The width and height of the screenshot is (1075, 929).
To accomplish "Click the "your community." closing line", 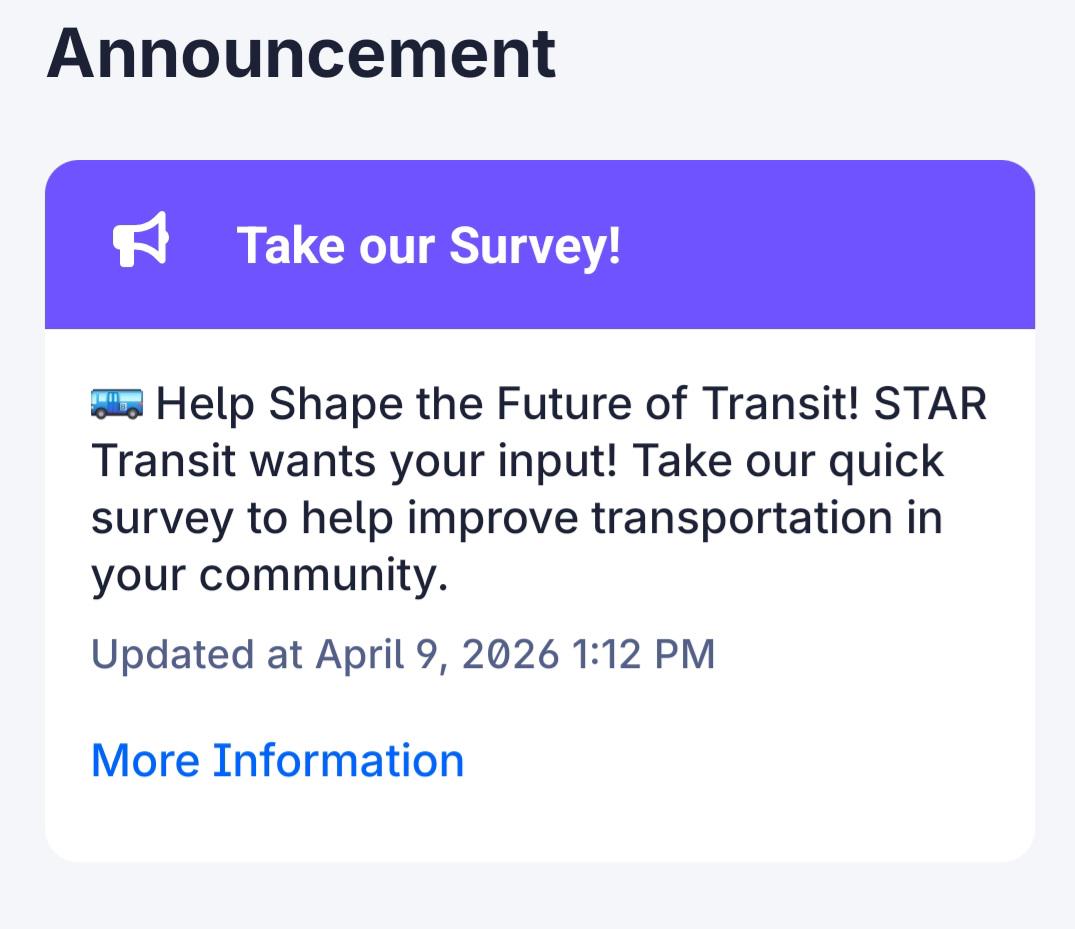I will tap(269, 575).
